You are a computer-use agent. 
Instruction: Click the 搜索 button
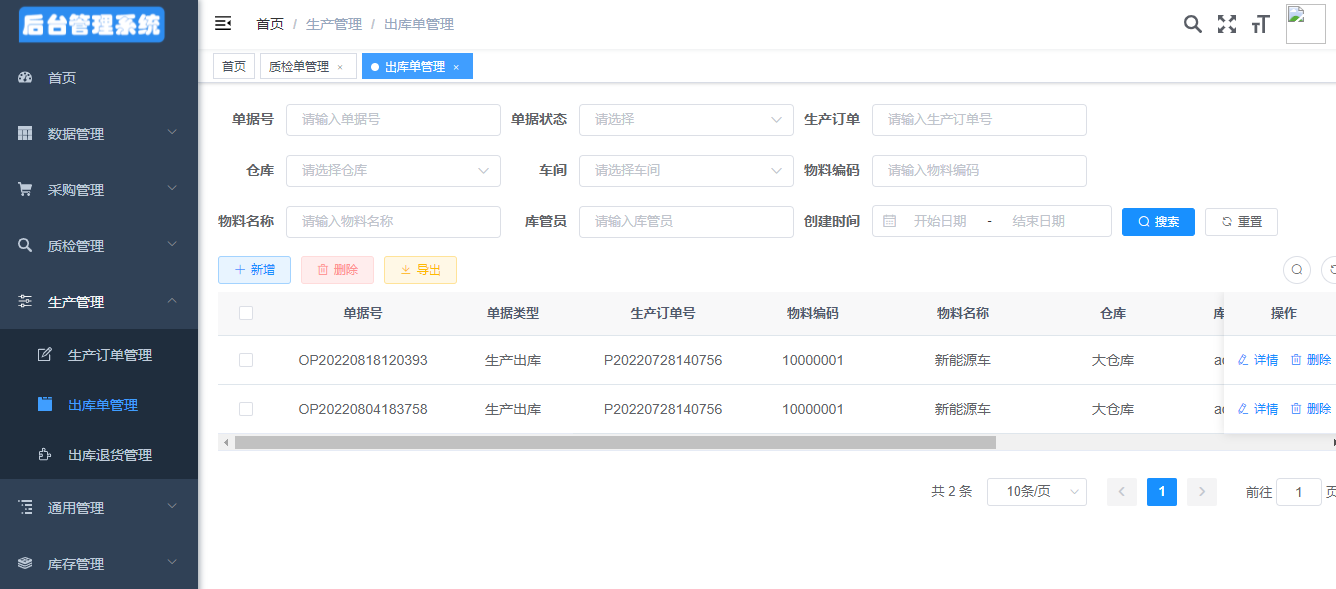click(x=1158, y=221)
